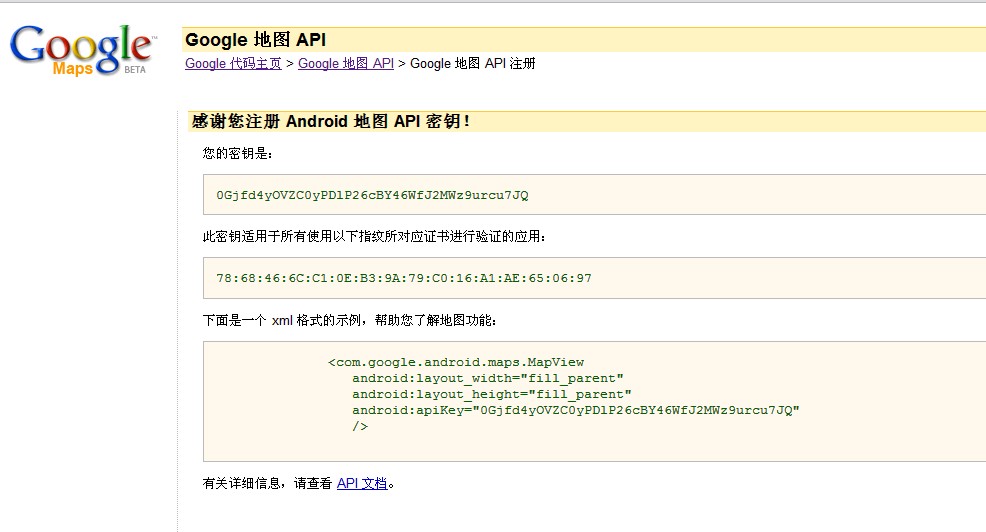Open the Google 代码主页 breadcrumb link

point(233,64)
